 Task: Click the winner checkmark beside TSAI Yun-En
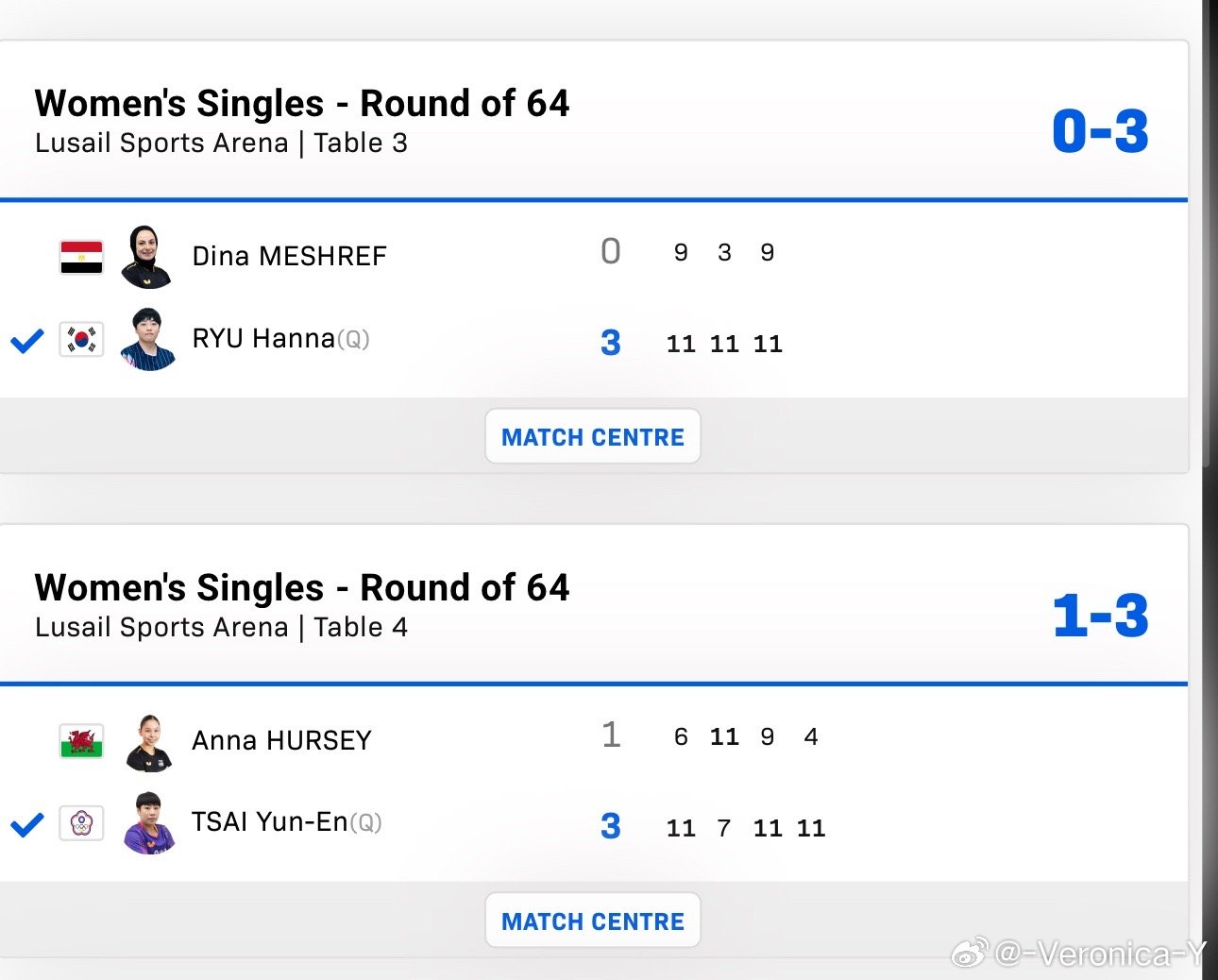point(27,824)
